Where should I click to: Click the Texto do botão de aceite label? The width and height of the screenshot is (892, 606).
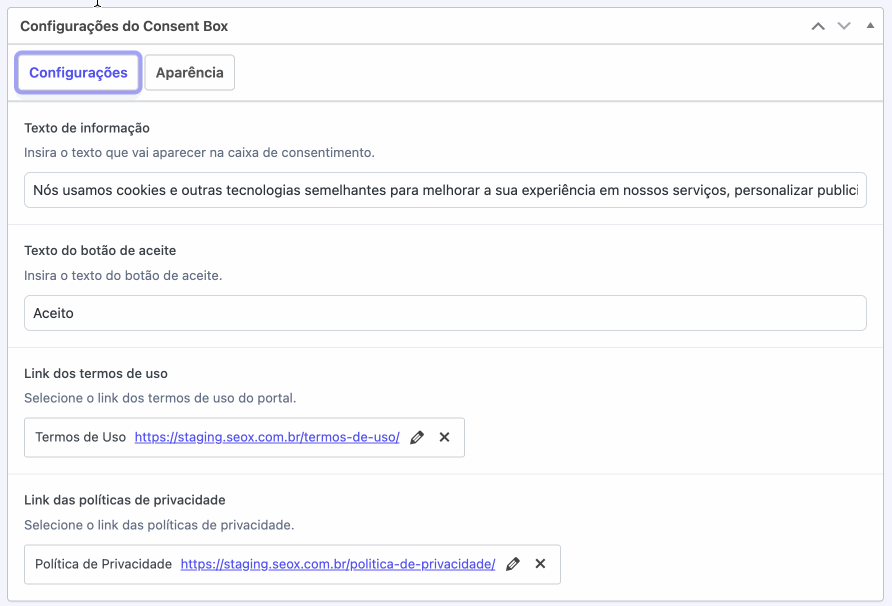(100, 250)
